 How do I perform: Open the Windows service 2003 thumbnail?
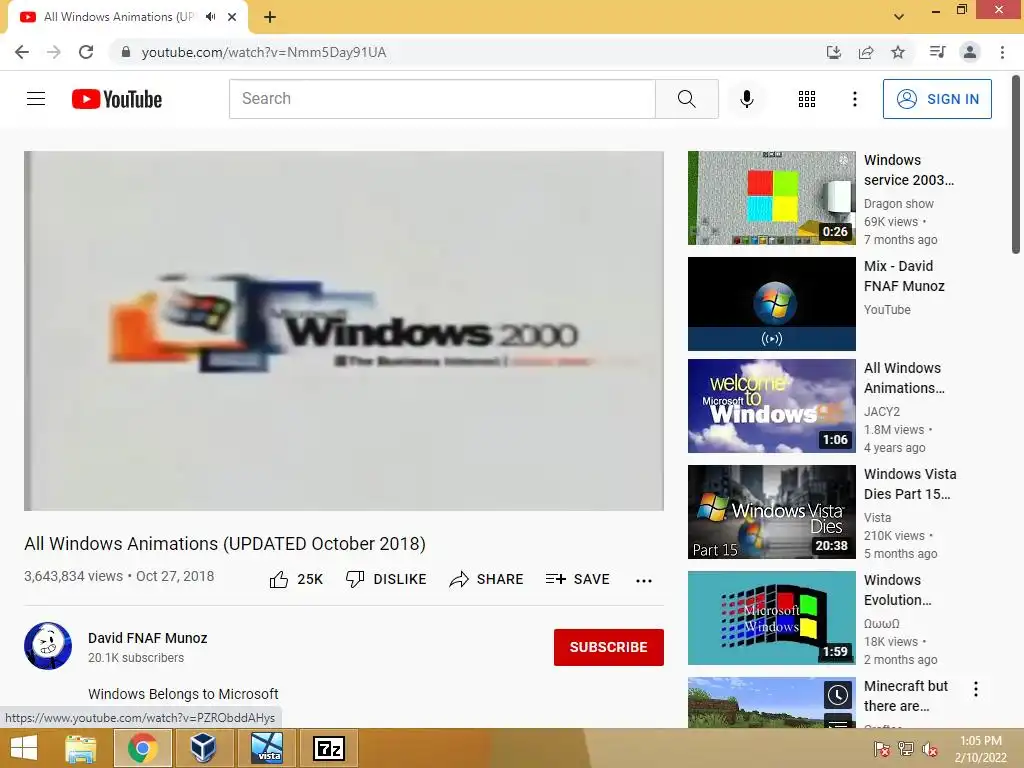771,198
